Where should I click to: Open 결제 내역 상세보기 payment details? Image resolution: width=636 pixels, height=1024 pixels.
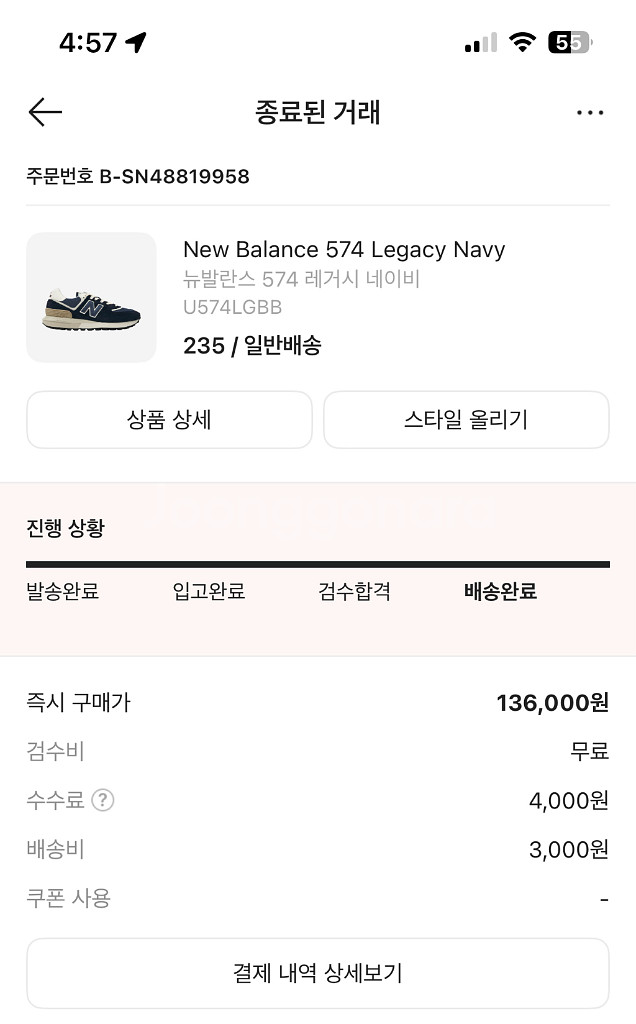[x=318, y=973]
